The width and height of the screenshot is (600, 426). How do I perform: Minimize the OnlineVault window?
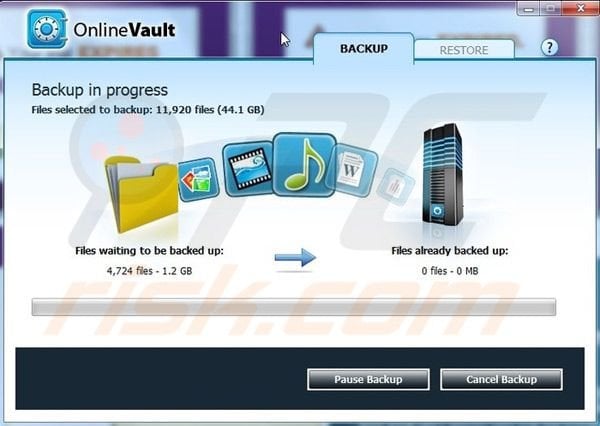(x=528, y=8)
